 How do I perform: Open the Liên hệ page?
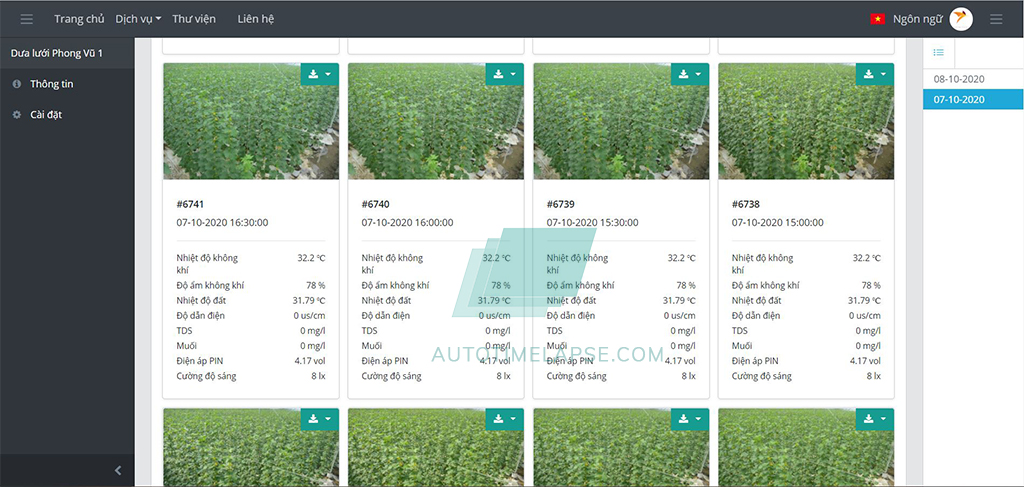pyautogui.click(x=255, y=19)
